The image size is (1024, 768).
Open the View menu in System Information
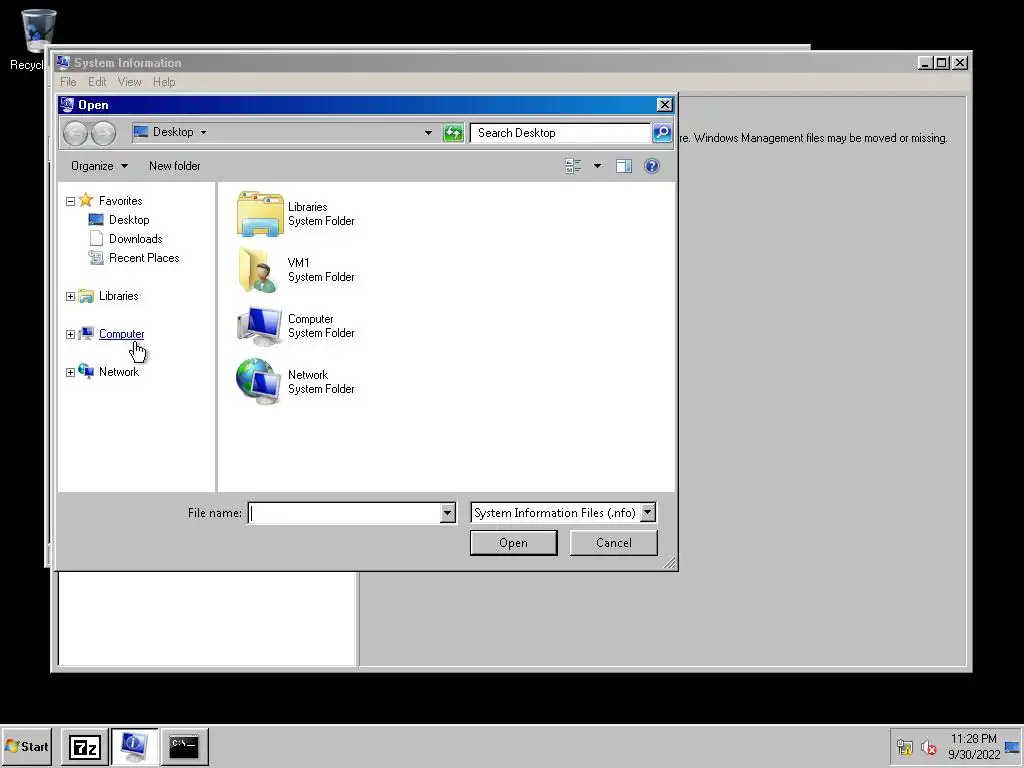(x=129, y=82)
